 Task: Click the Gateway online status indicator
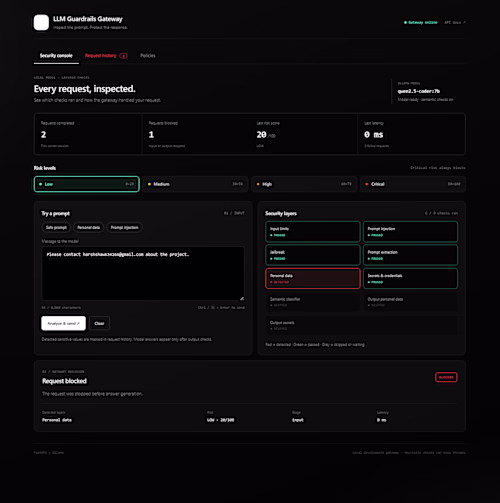[421, 22]
